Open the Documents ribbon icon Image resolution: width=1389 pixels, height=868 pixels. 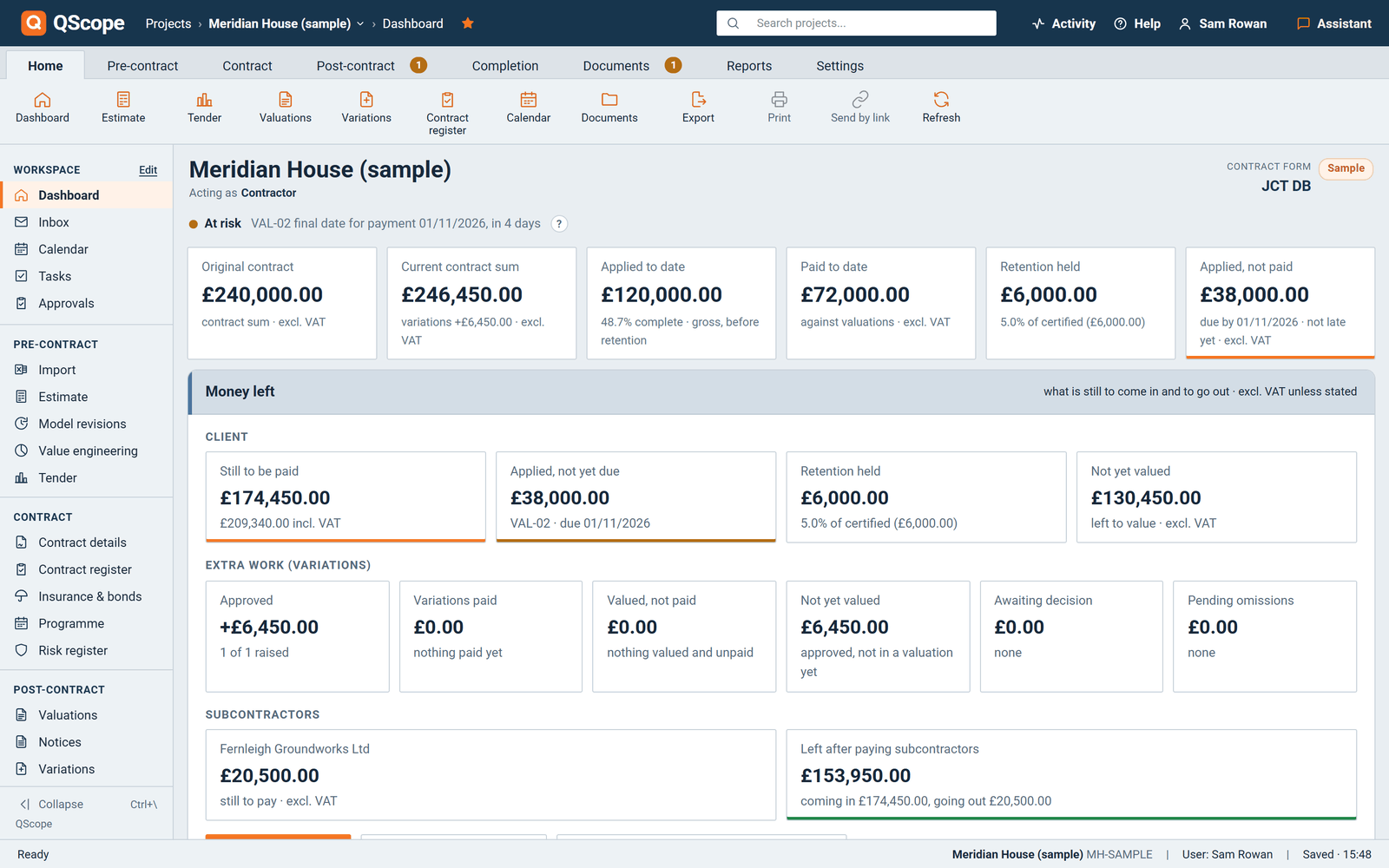[x=609, y=108]
